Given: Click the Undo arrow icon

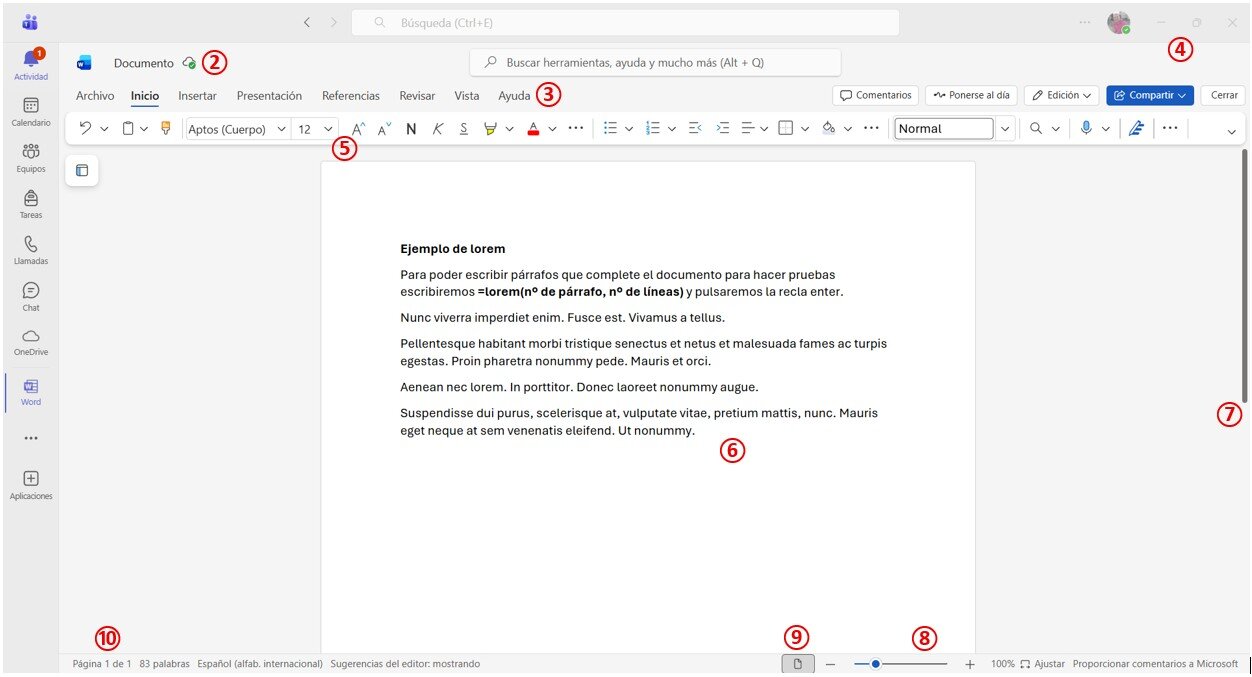Looking at the screenshot, I should click(x=86, y=128).
